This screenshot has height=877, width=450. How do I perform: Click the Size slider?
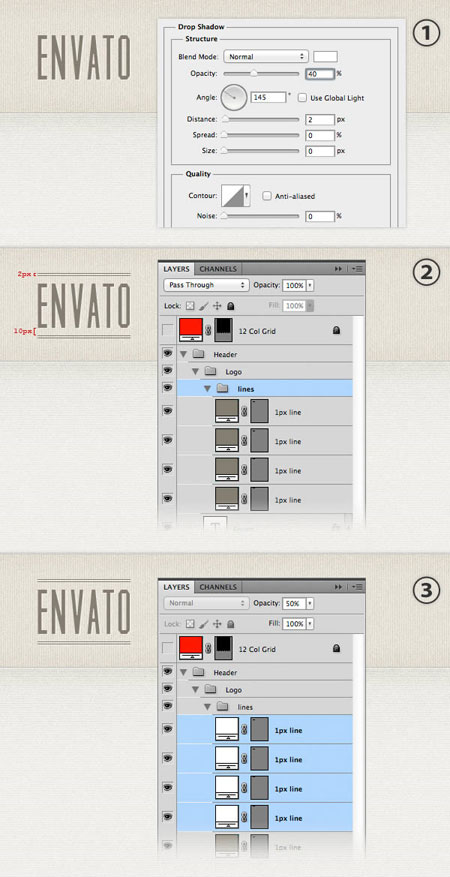click(x=261, y=150)
